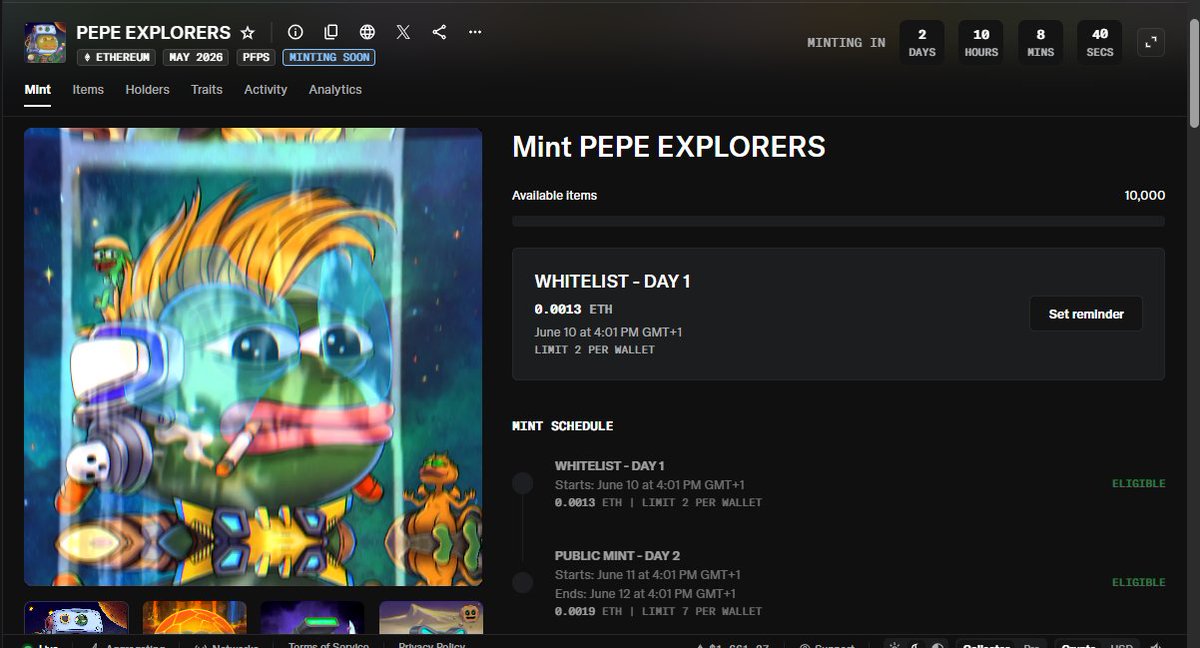Click the available items progress bar
This screenshot has width=1200, height=648.
[838, 221]
